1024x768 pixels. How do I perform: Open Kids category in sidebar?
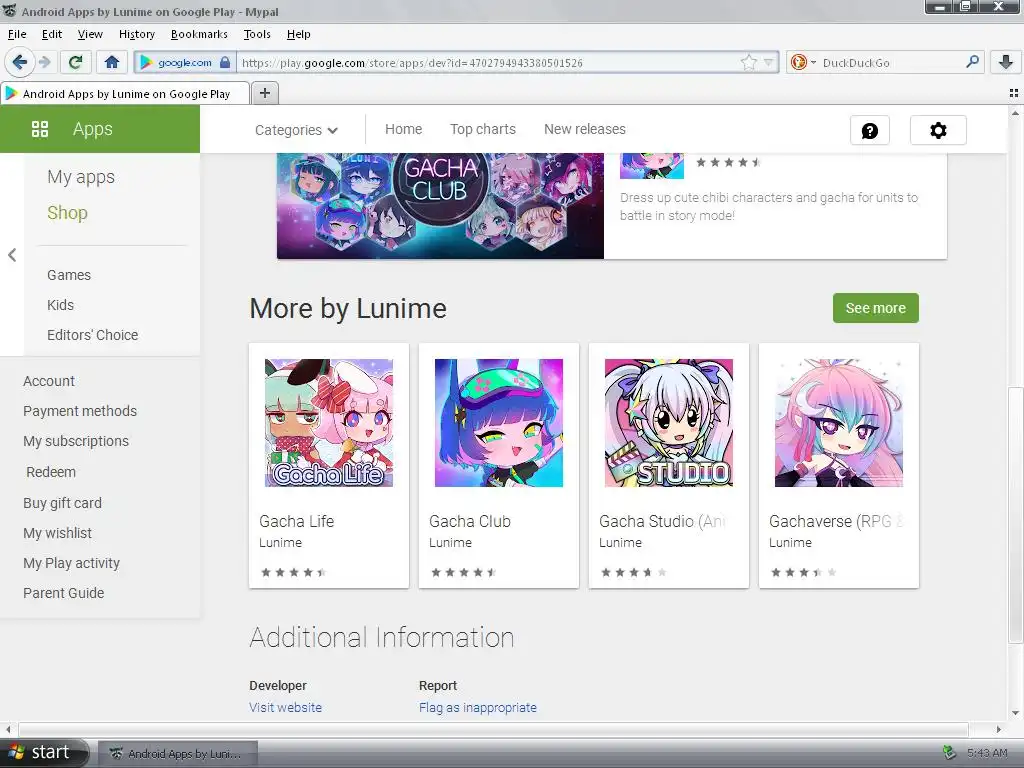[60, 305]
